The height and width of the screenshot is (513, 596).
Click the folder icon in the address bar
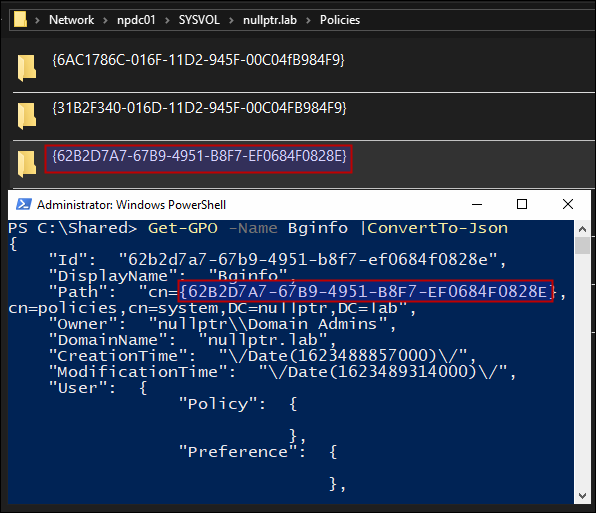coord(20,19)
